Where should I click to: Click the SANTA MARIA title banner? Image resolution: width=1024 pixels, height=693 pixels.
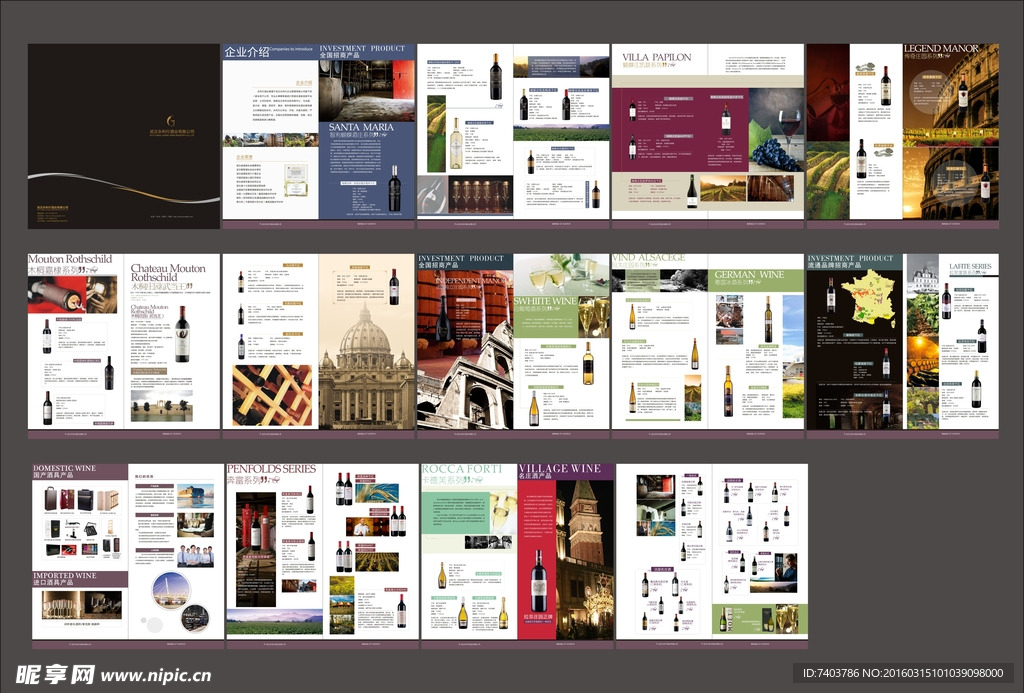click(362, 128)
